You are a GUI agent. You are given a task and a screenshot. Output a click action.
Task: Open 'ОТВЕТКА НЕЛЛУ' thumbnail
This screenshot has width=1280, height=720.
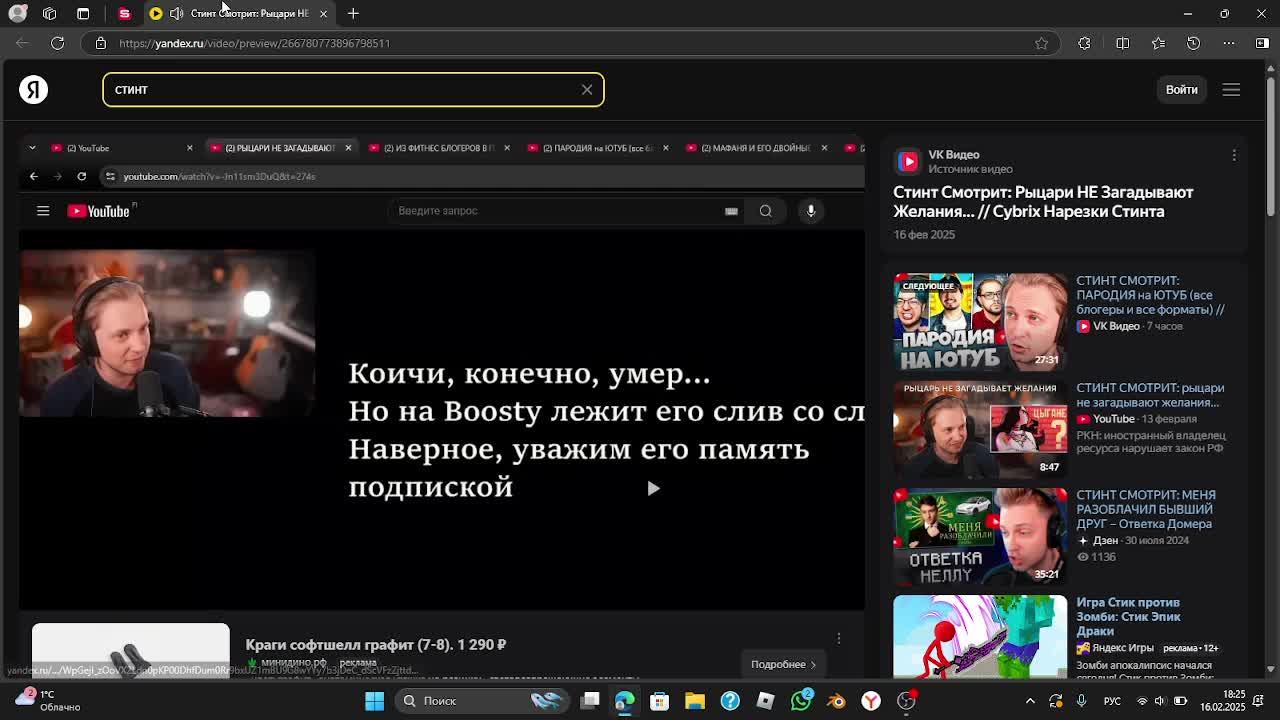click(980, 536)
